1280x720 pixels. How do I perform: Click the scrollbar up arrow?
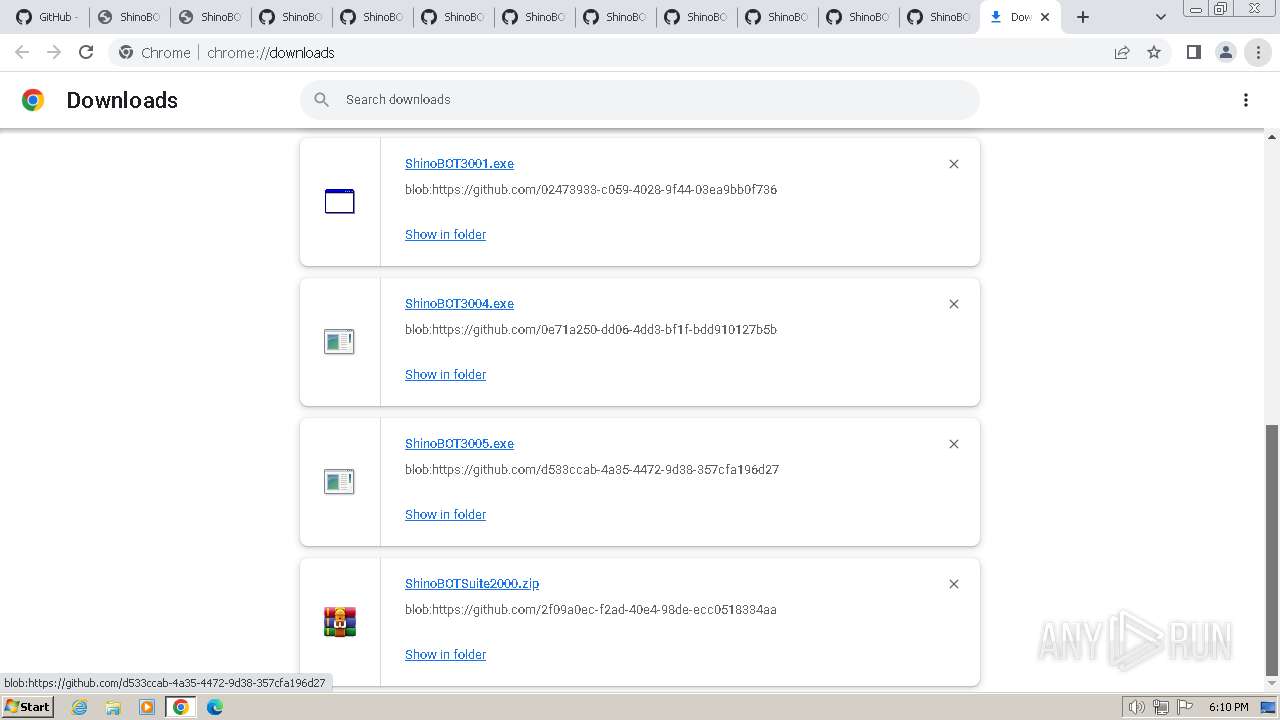point(1272,137)
